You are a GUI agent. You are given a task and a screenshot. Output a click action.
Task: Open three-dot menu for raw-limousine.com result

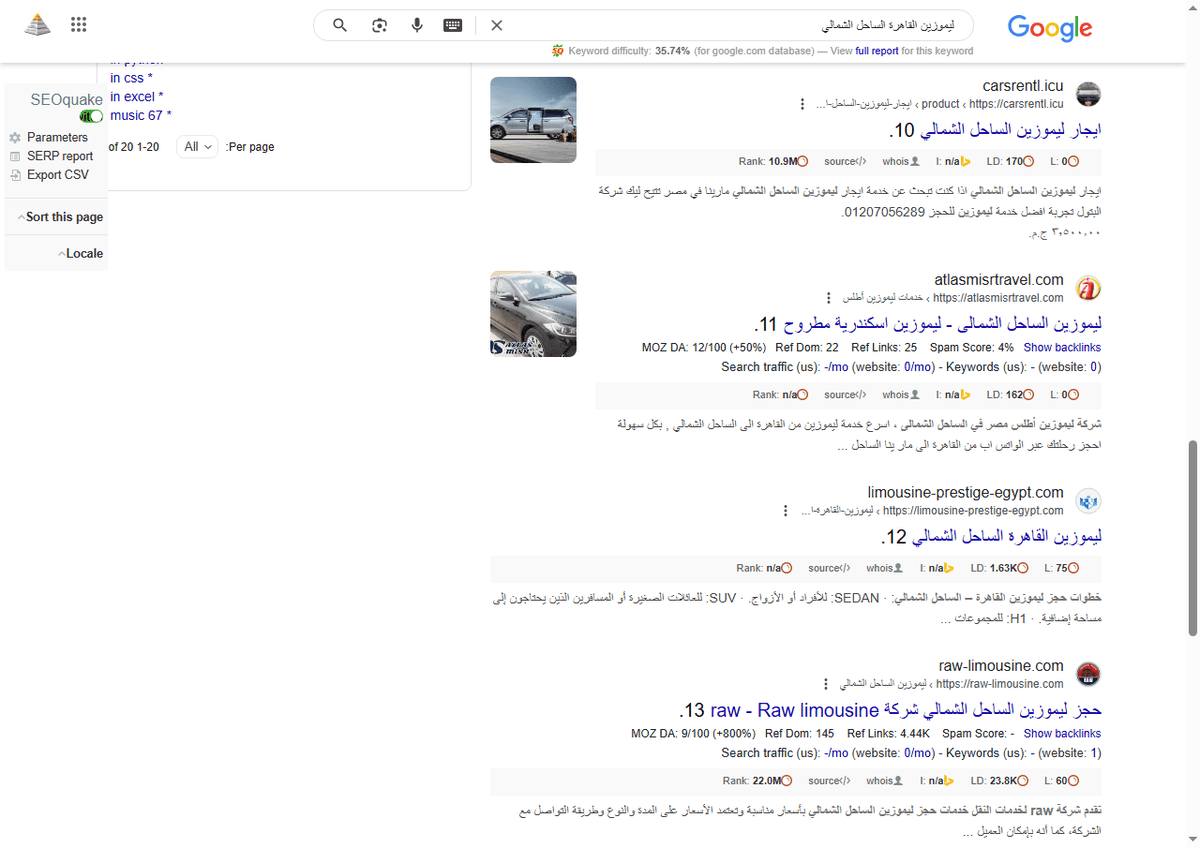click(x=825, y=683)
